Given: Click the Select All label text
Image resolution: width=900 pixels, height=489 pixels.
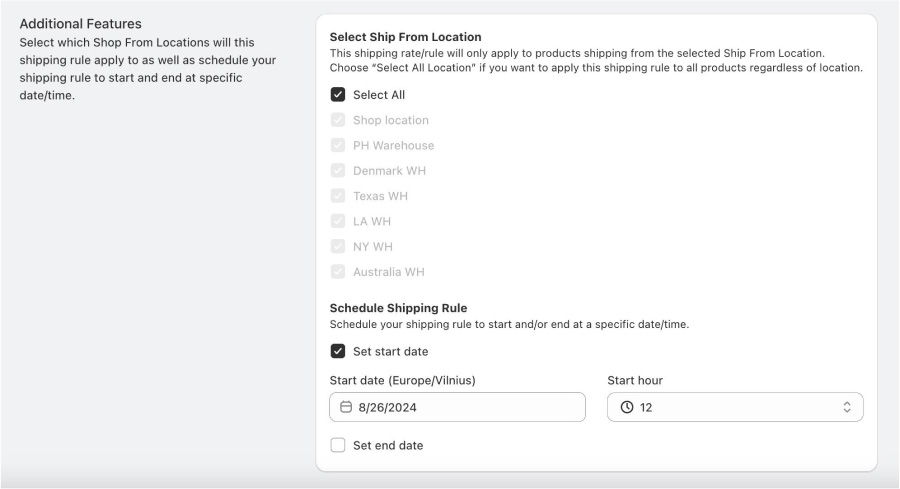Looking at the screenshot, I should pos(379,95).
